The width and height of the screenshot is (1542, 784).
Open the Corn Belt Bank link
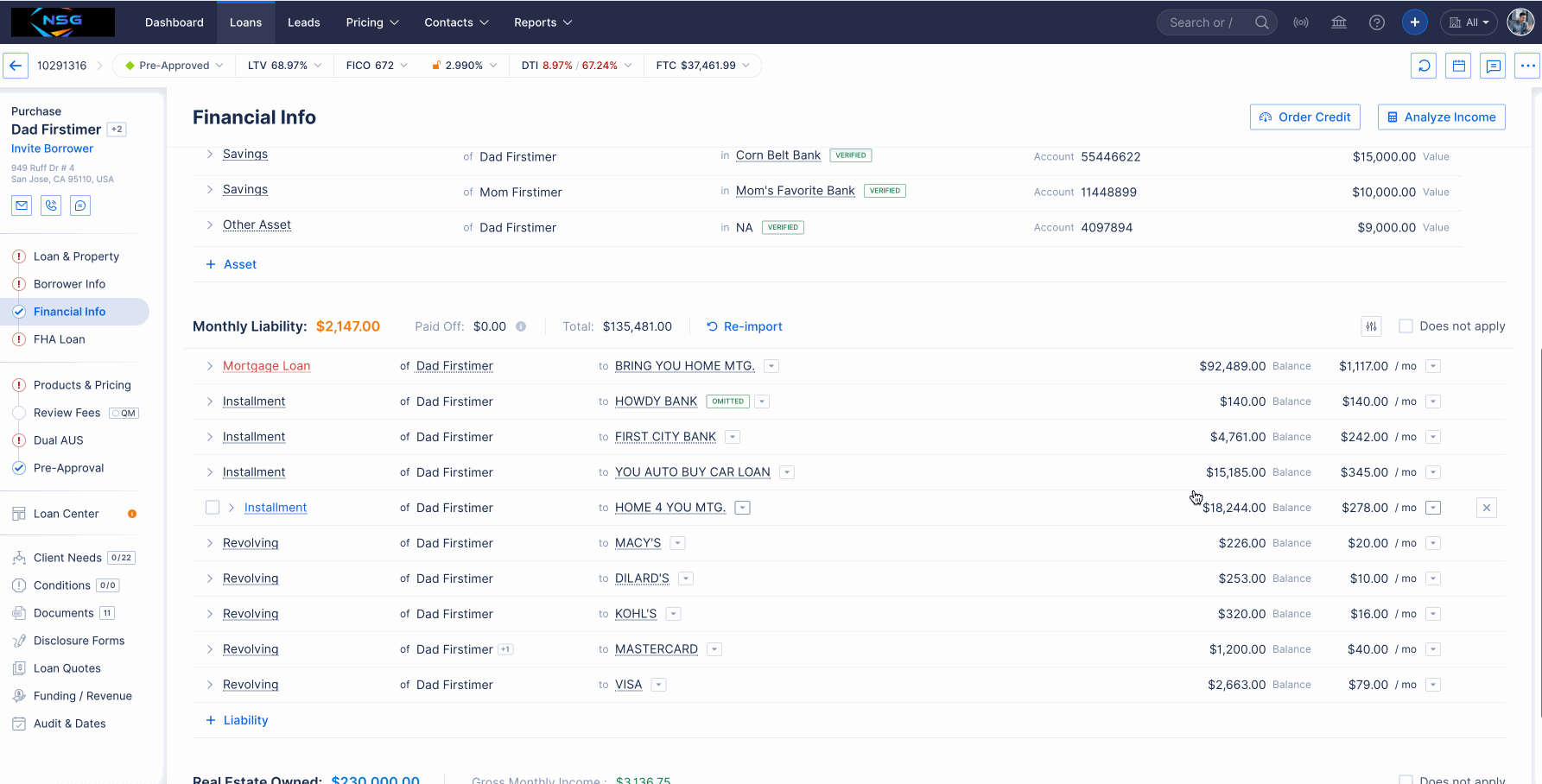pos(778,155)
